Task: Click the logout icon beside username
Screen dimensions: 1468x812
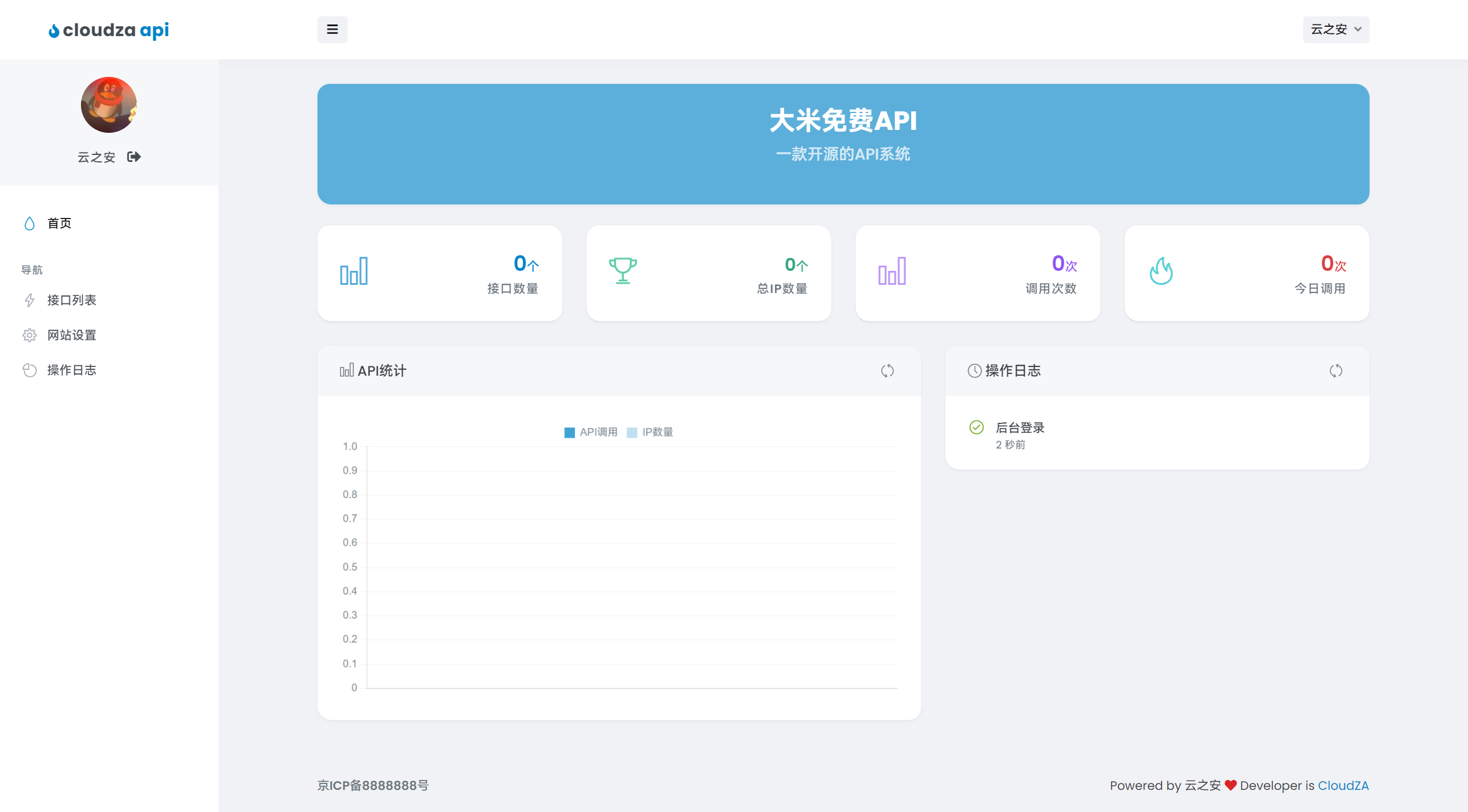Action: [x=134, y=157]
